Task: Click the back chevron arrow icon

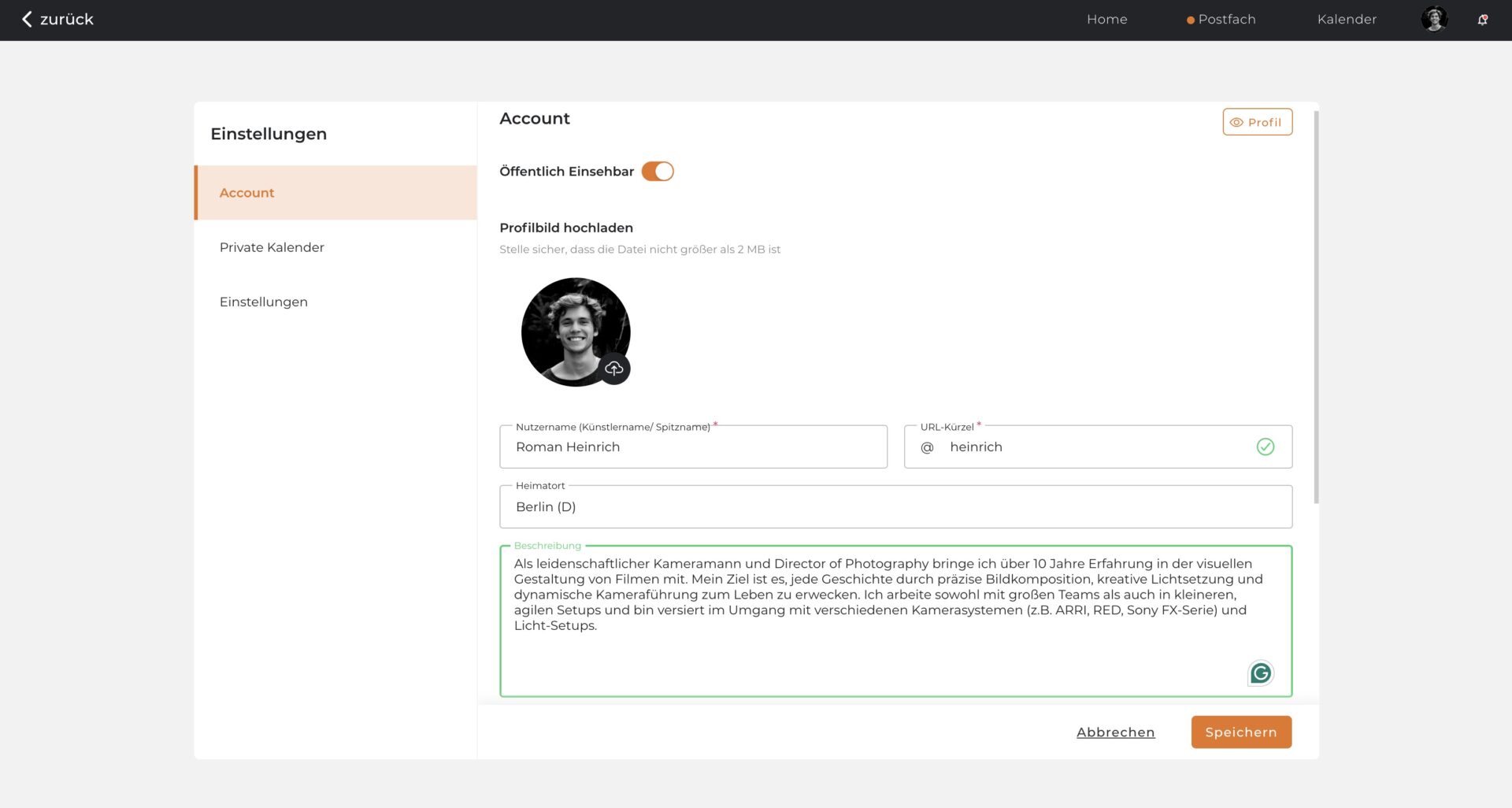Action: point(27,19)
